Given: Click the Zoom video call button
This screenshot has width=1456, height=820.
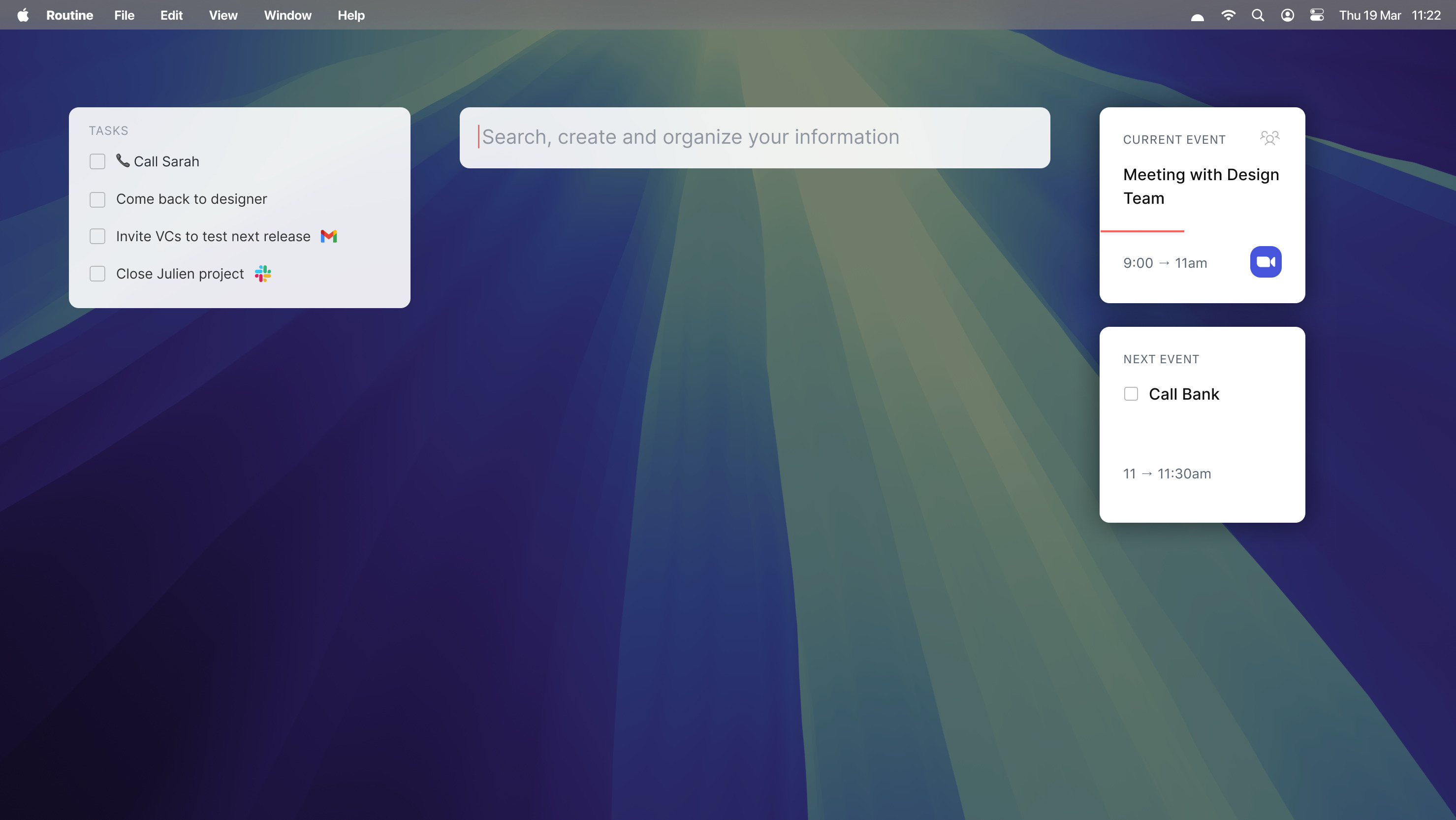Looking at the screenshot, I should 1265,262.
